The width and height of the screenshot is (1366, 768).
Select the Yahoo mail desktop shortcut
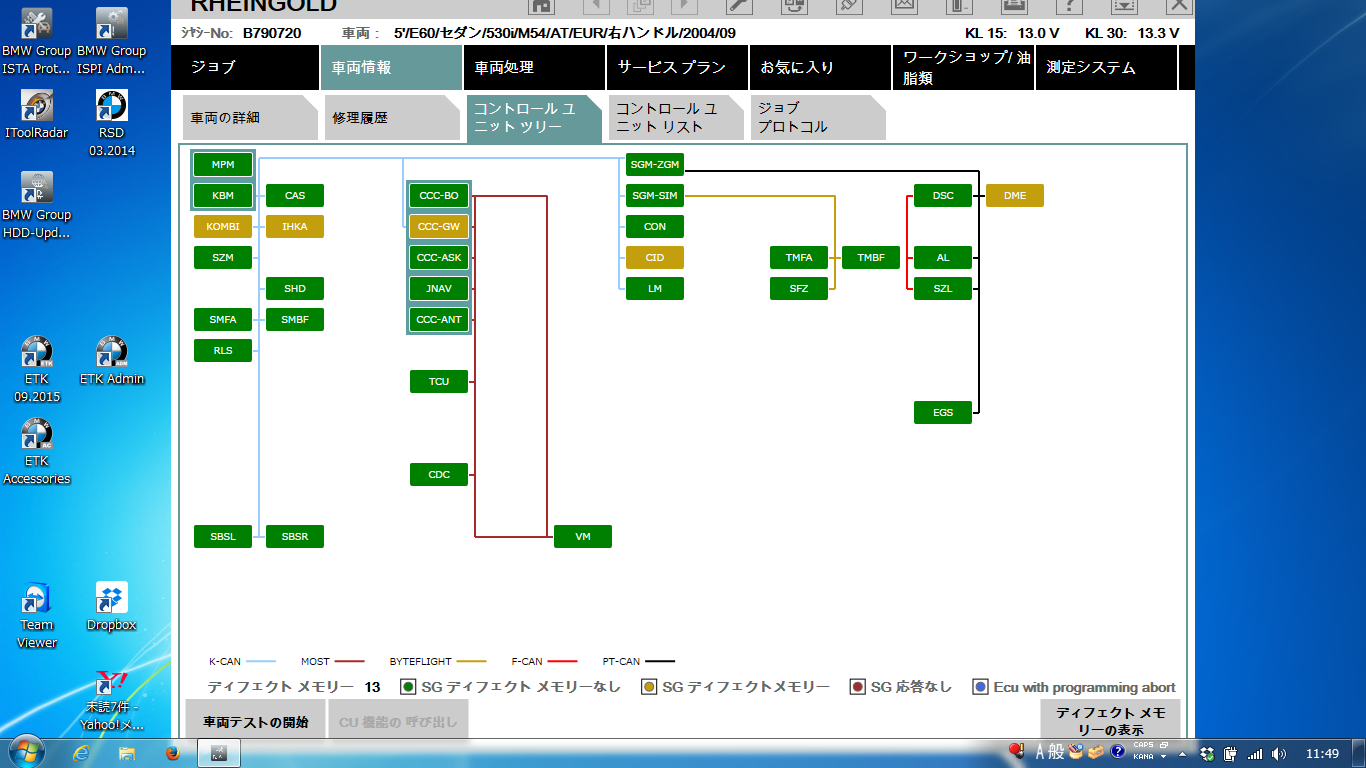tap(112, 700)
